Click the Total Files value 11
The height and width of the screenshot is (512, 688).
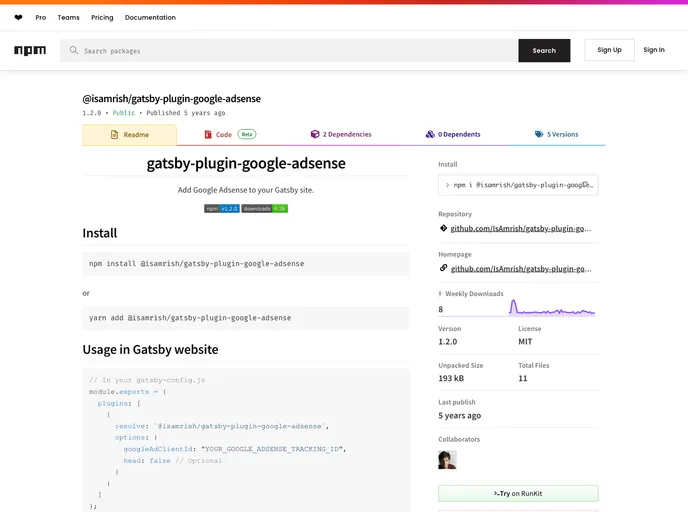tap(523, 378)
